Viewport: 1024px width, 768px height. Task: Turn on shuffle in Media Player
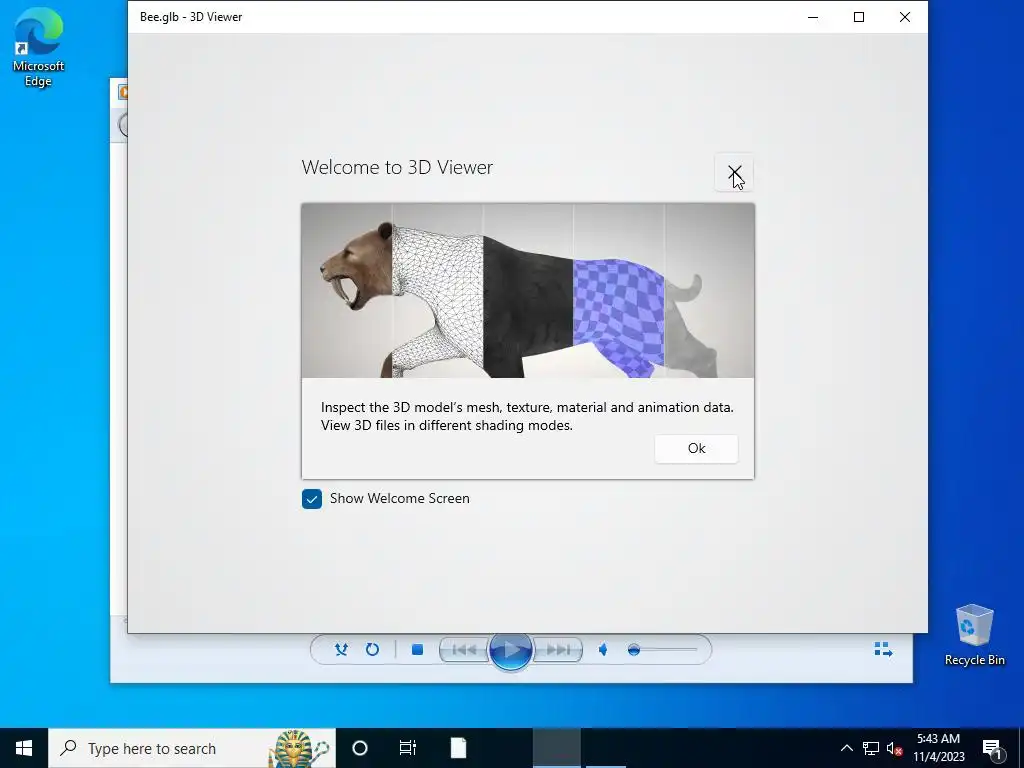(341, 650)
